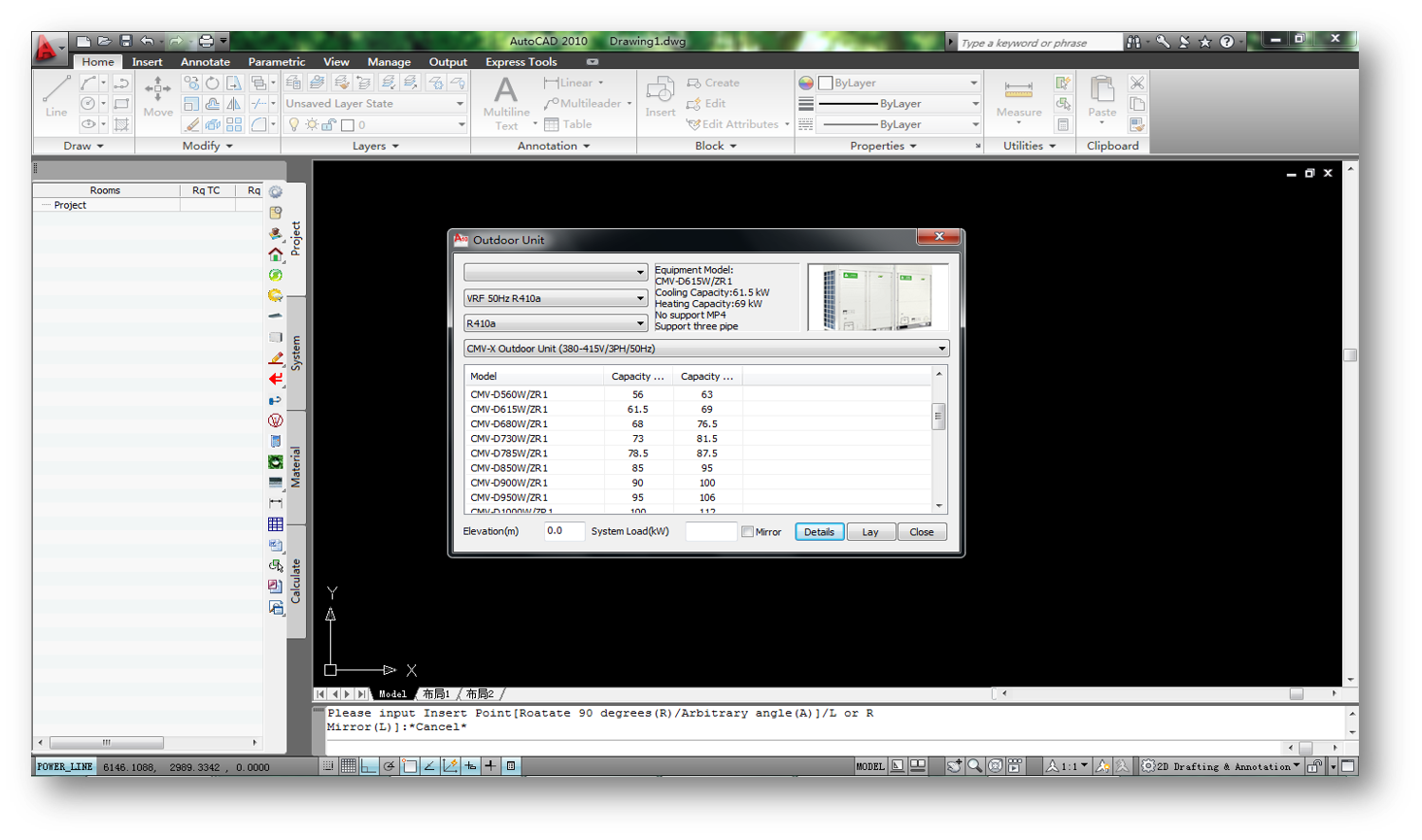Cut selection with scissors icon
This screenshot has width=1422, height=840.
point(1137,84)
